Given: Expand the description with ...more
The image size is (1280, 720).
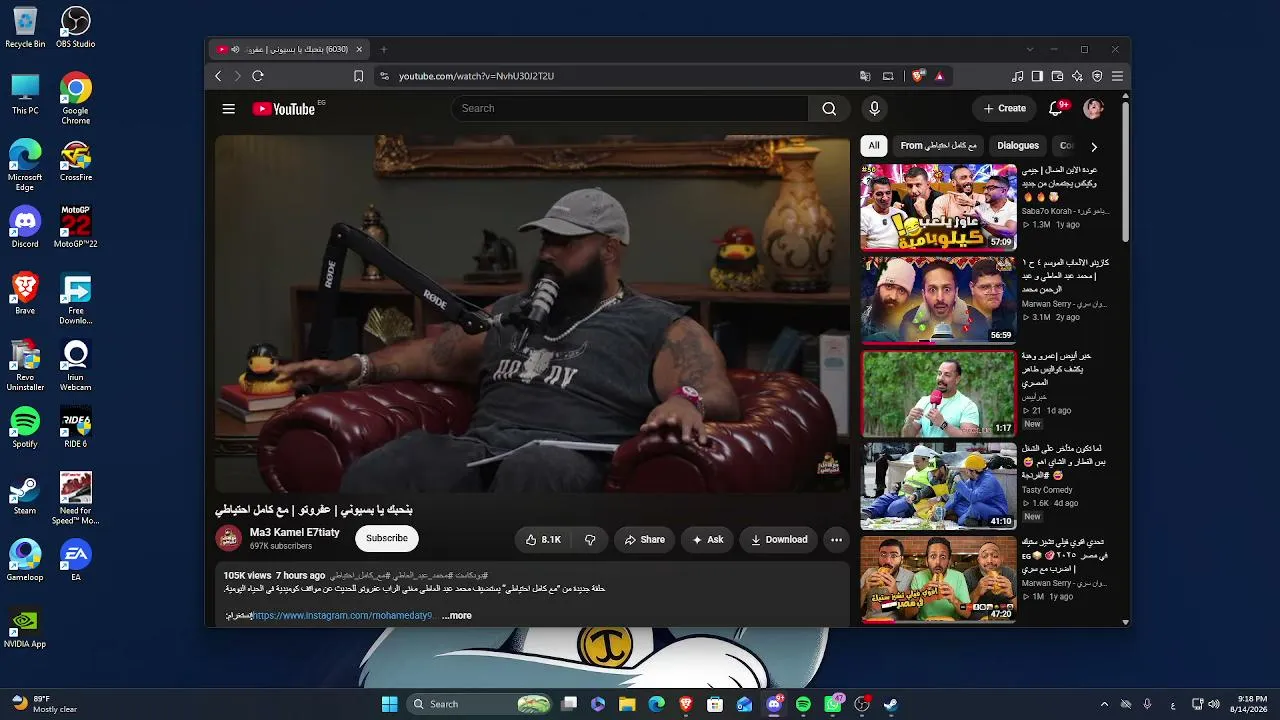Looking at the screenshot, I should pyautogui.click(x=456, y=616).
